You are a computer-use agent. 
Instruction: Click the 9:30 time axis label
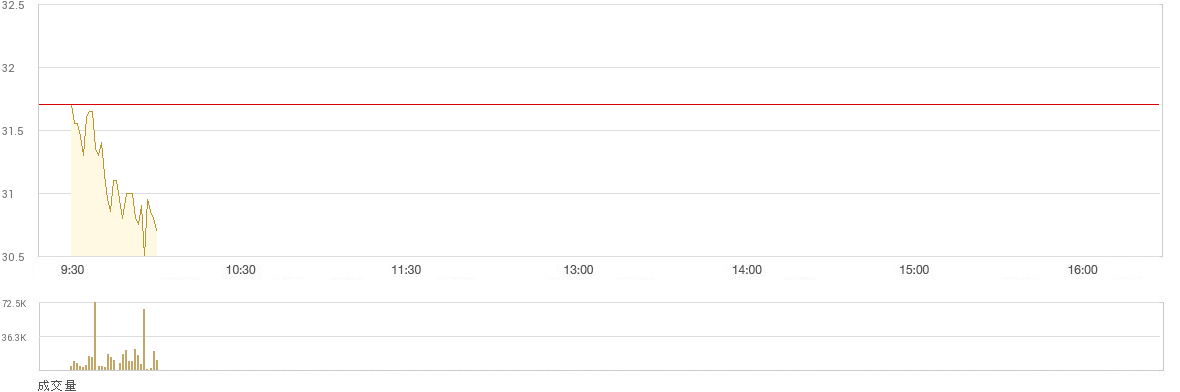72,270
